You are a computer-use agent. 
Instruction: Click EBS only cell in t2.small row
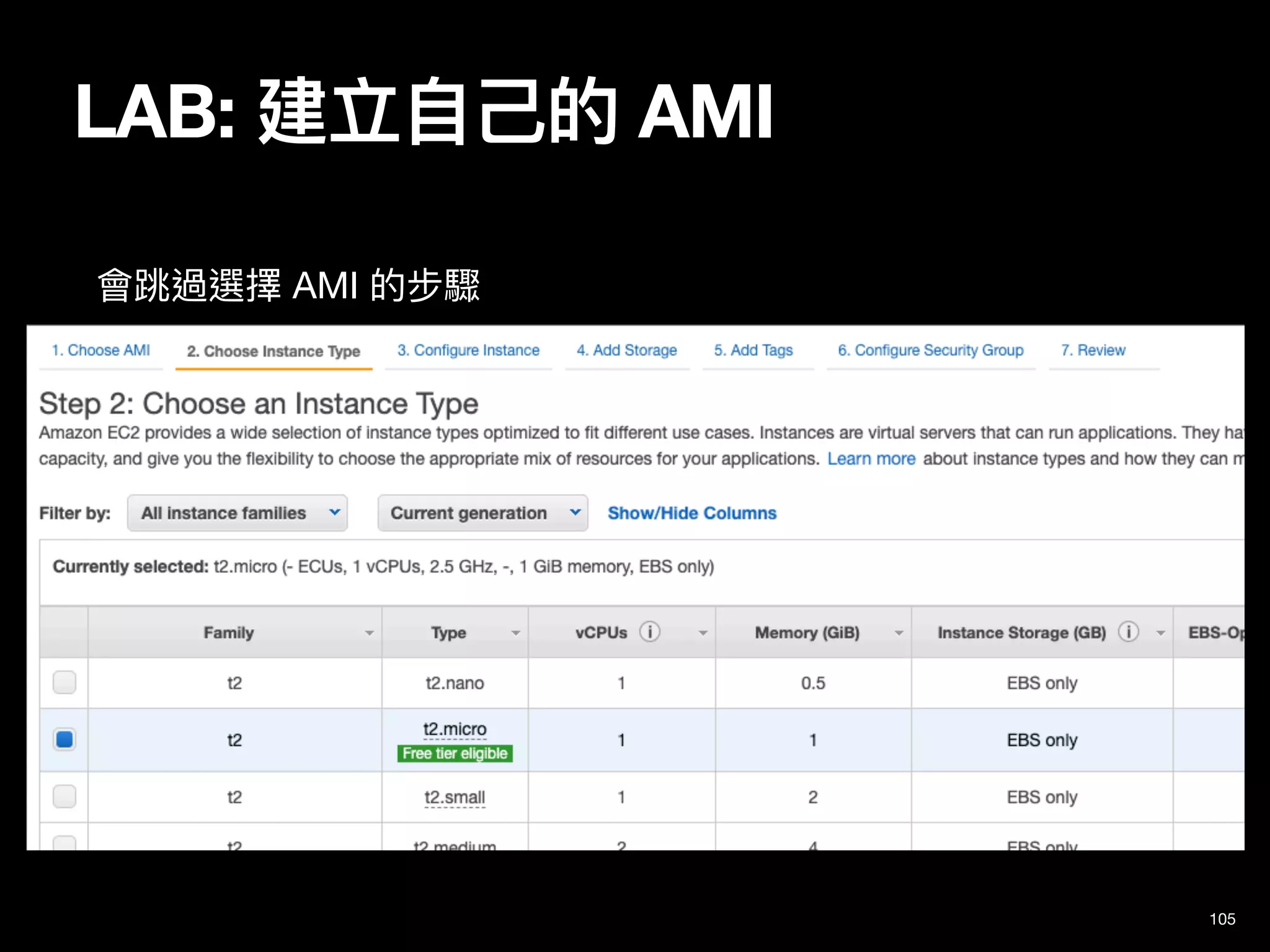tap(1042, 797)
